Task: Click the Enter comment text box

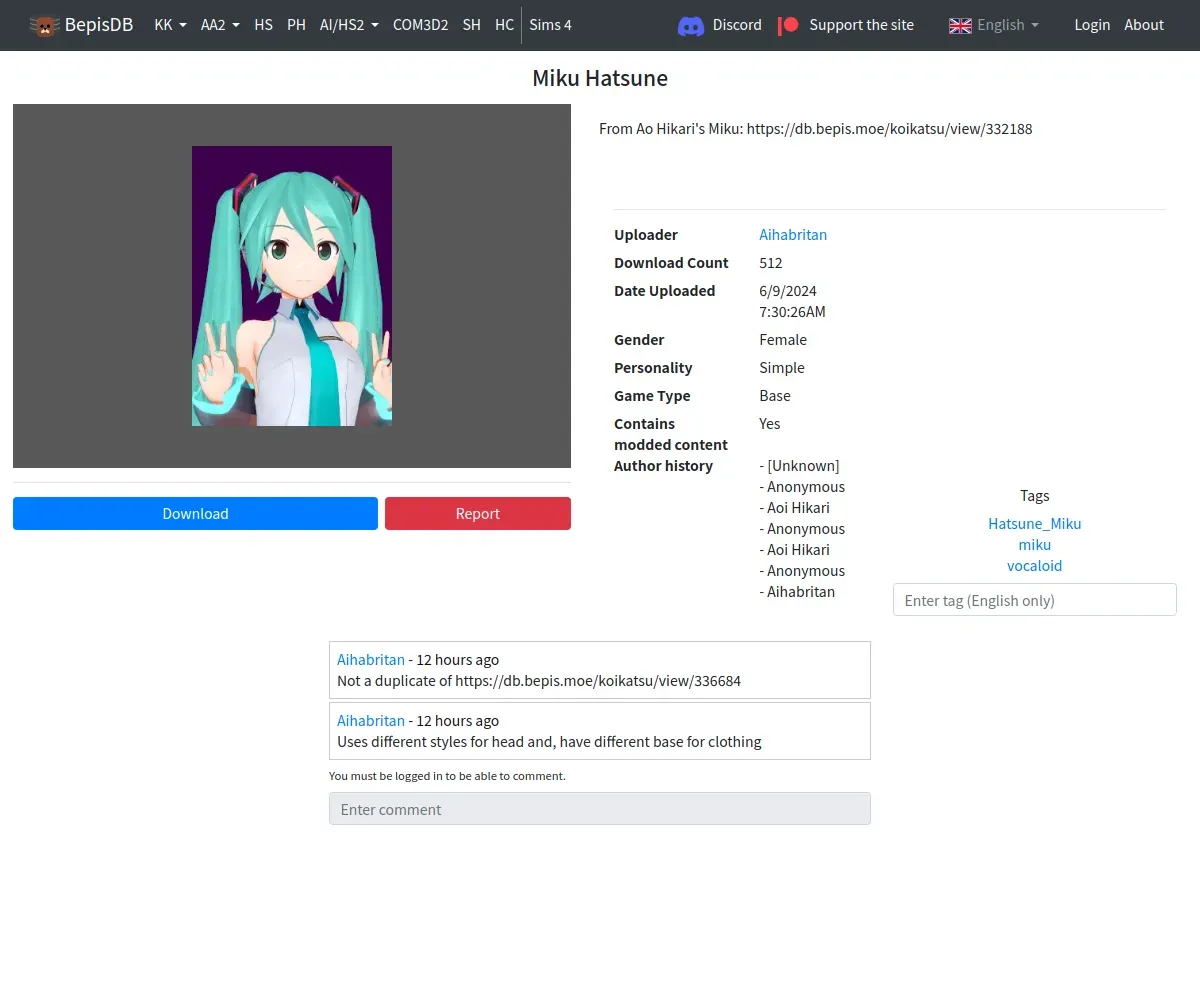Action: pyautogui.click(x=599, y=809)
